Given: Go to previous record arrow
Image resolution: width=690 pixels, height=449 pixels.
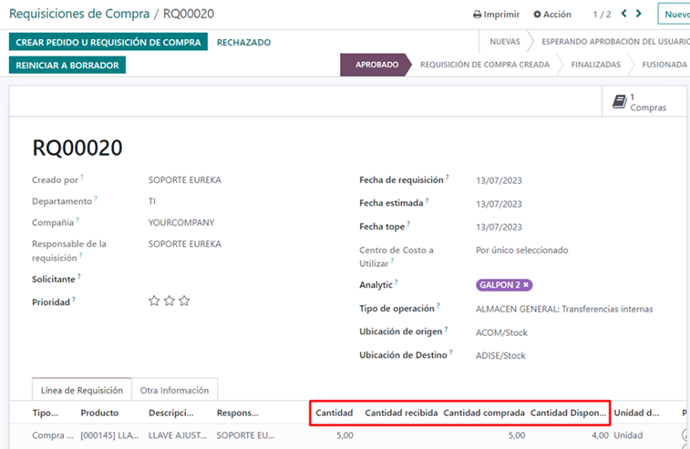Looking at the screenshot, I should (x=625, y=14).
